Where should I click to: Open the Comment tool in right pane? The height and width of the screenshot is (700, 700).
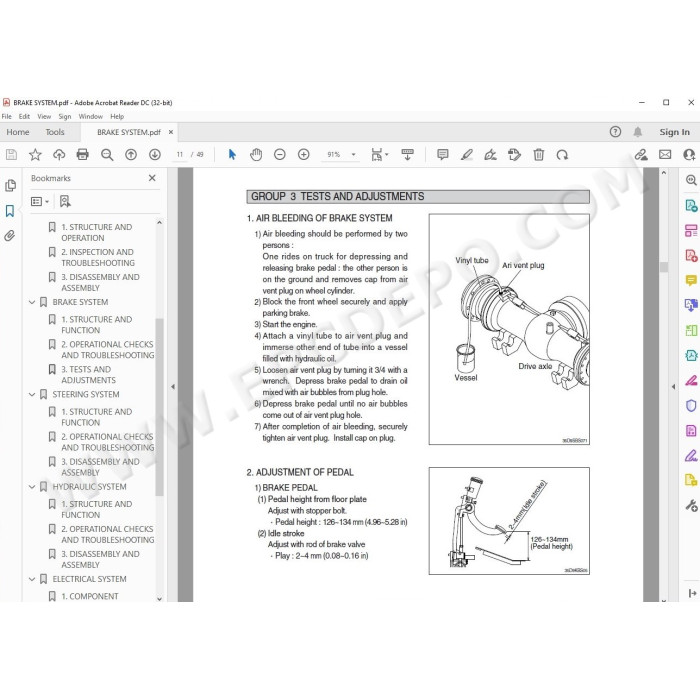tap(691, 281)
